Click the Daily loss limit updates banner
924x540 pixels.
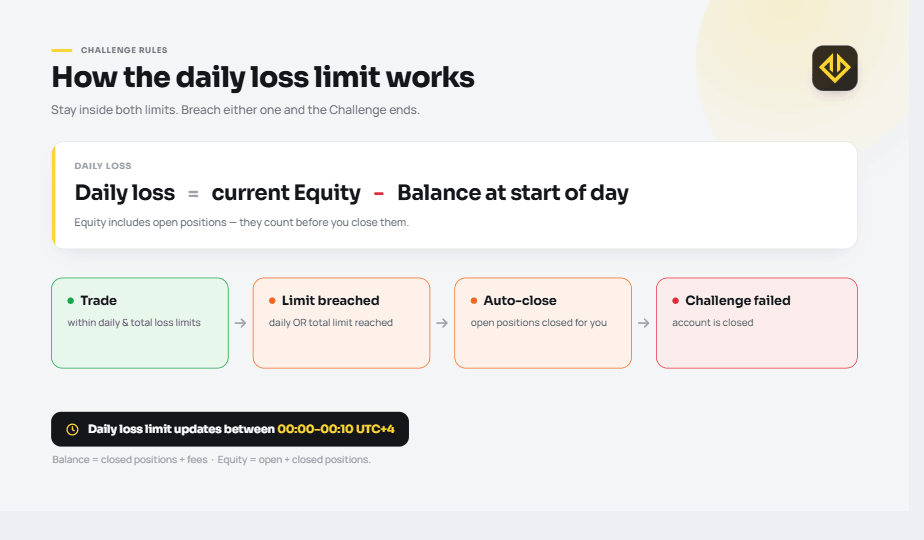(230, 429)
